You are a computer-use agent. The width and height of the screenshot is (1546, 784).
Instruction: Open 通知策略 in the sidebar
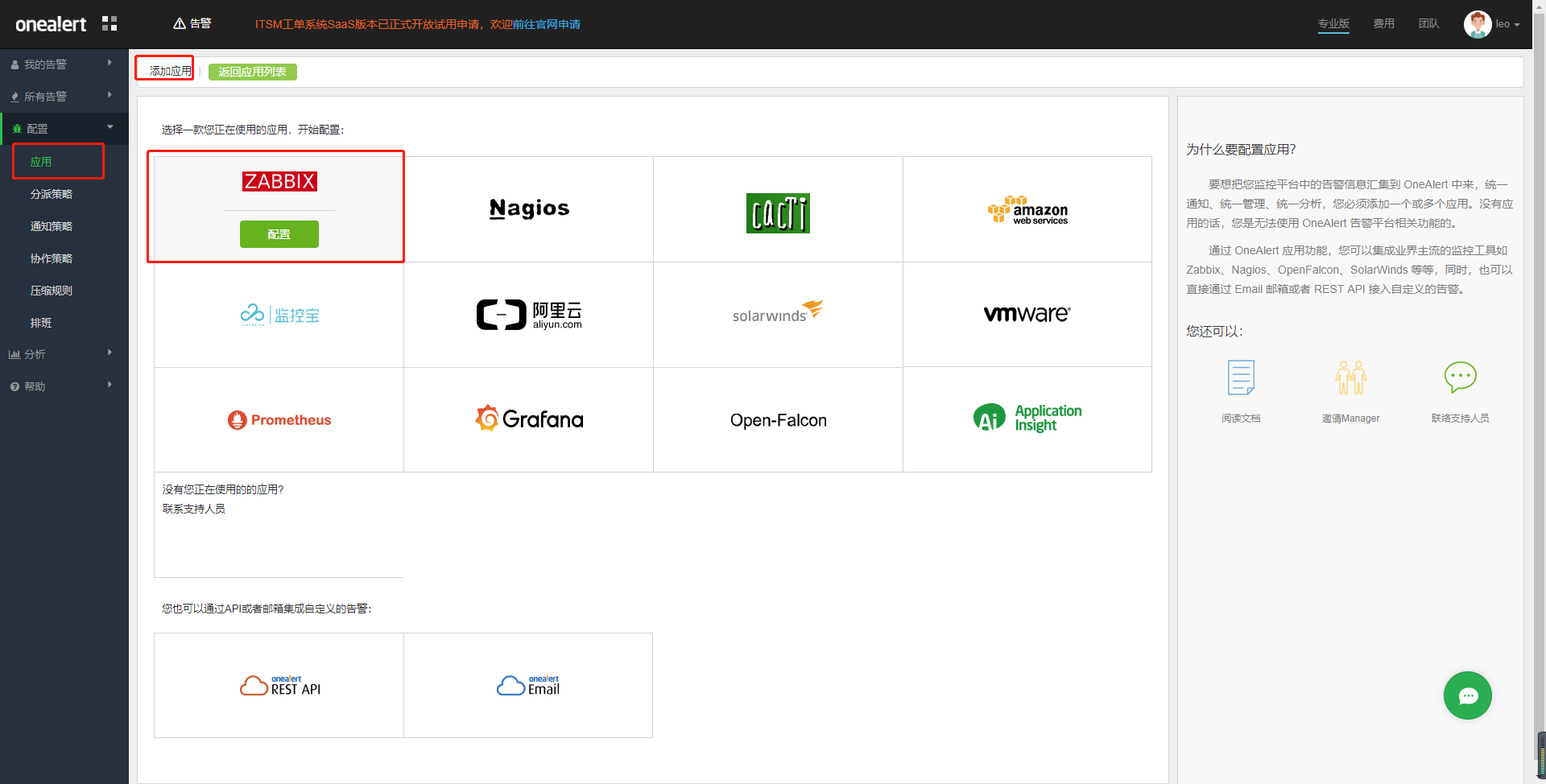52,226
